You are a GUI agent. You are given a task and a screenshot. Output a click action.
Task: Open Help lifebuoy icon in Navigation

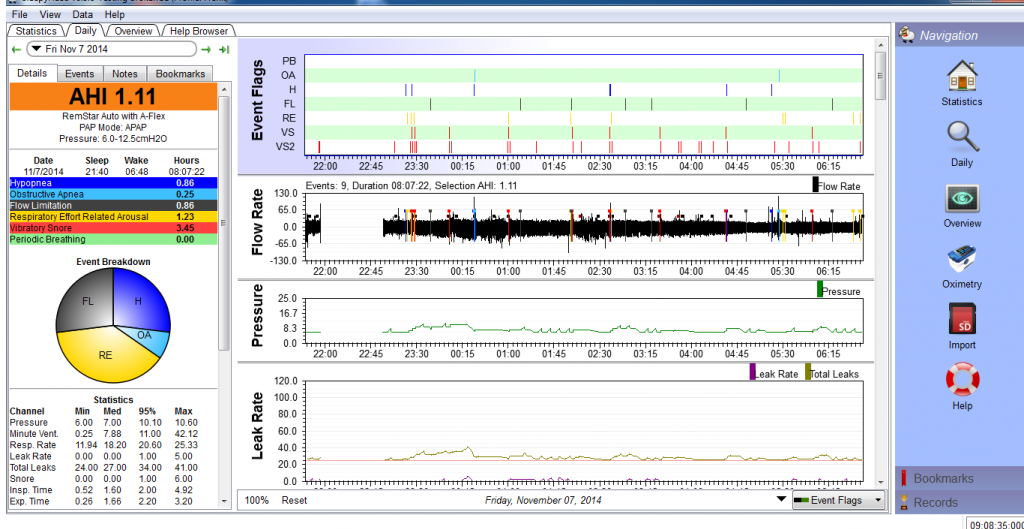[961, 380]
